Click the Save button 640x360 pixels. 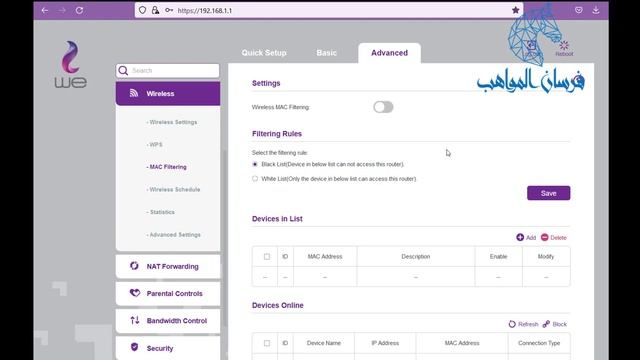point(549,193)
